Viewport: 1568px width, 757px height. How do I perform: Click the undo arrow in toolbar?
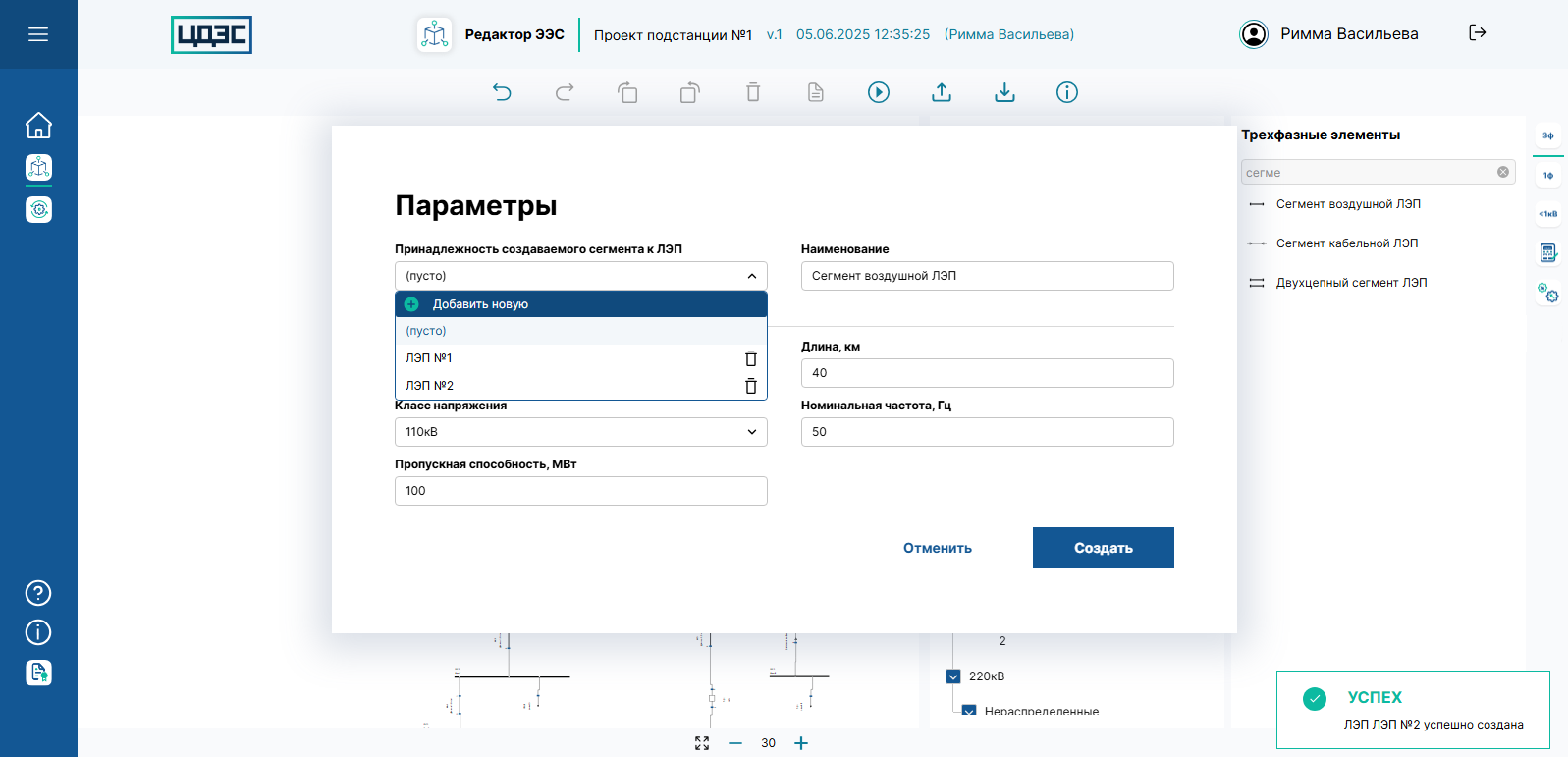pyautogui.click(x=502, y=92)
